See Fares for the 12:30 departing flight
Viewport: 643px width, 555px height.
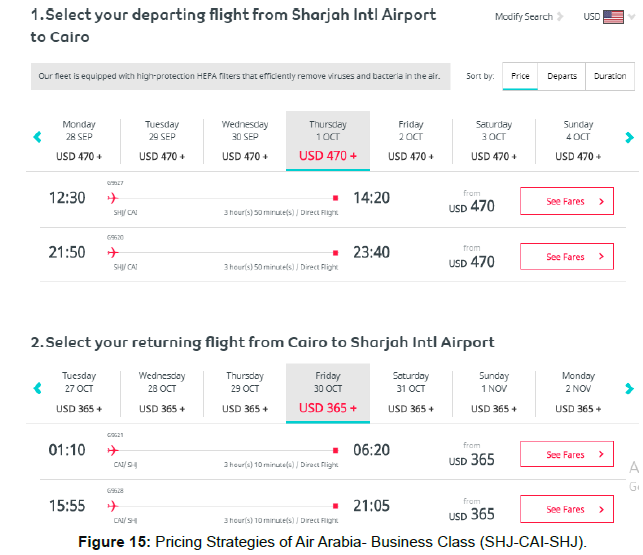(x=567, y=201)
